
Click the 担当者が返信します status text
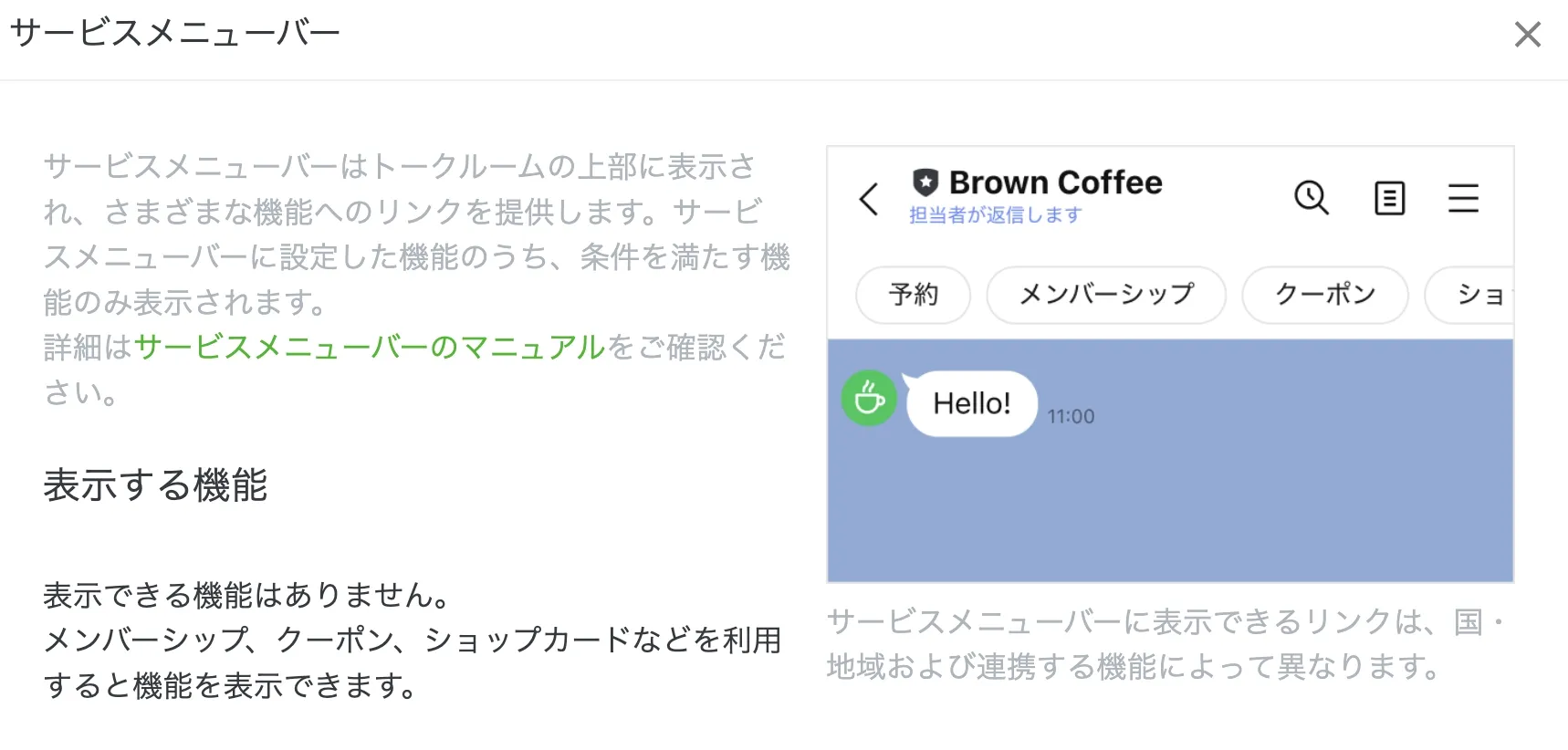[x=995, y=215]
